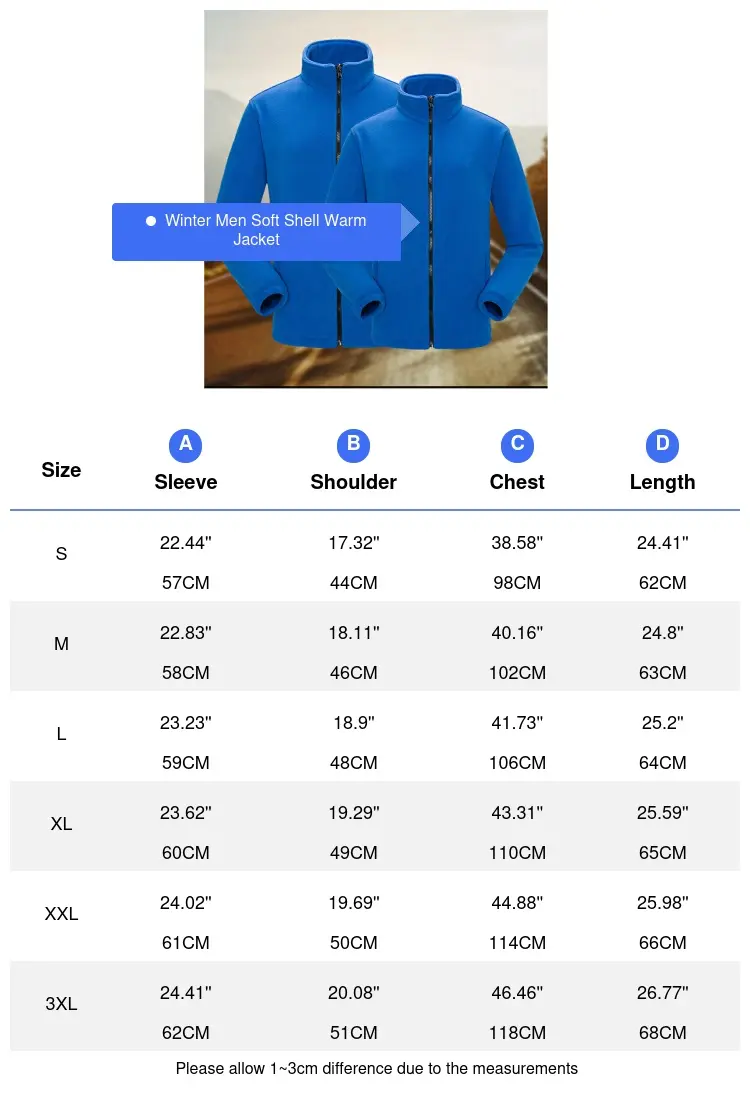Click the 22.44" sleeve measurement
This screenshot has width=750, height=1100.
(x=185, y=543)
